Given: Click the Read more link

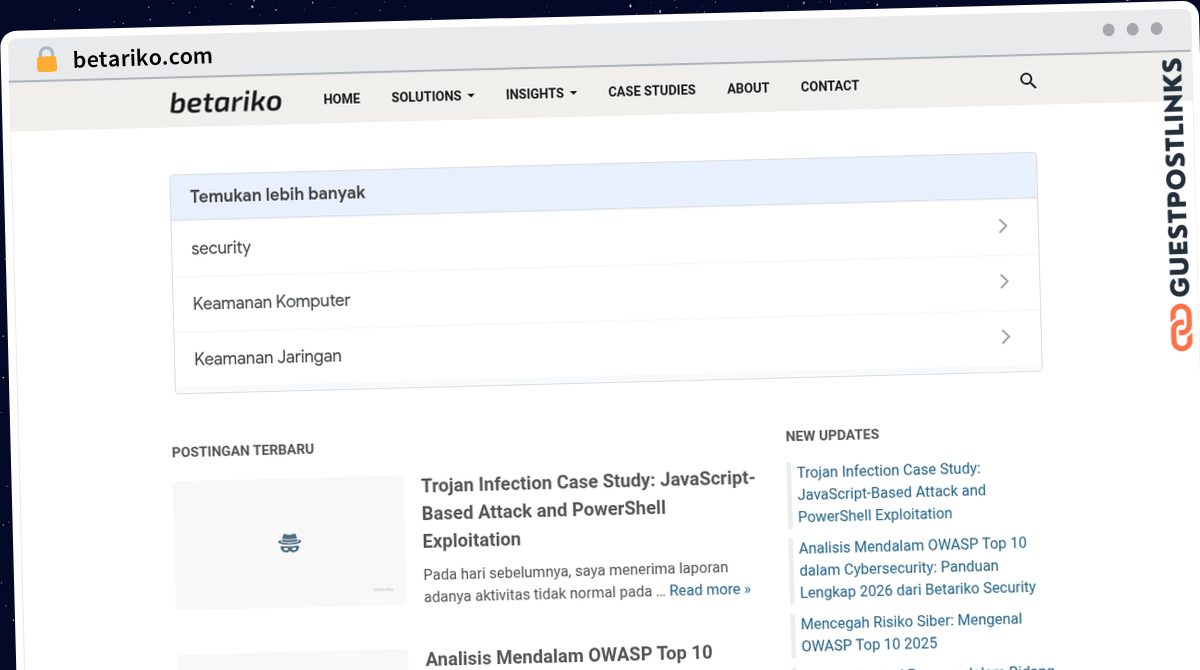Looking at the screenshot, I should click(x=710, y=590).
